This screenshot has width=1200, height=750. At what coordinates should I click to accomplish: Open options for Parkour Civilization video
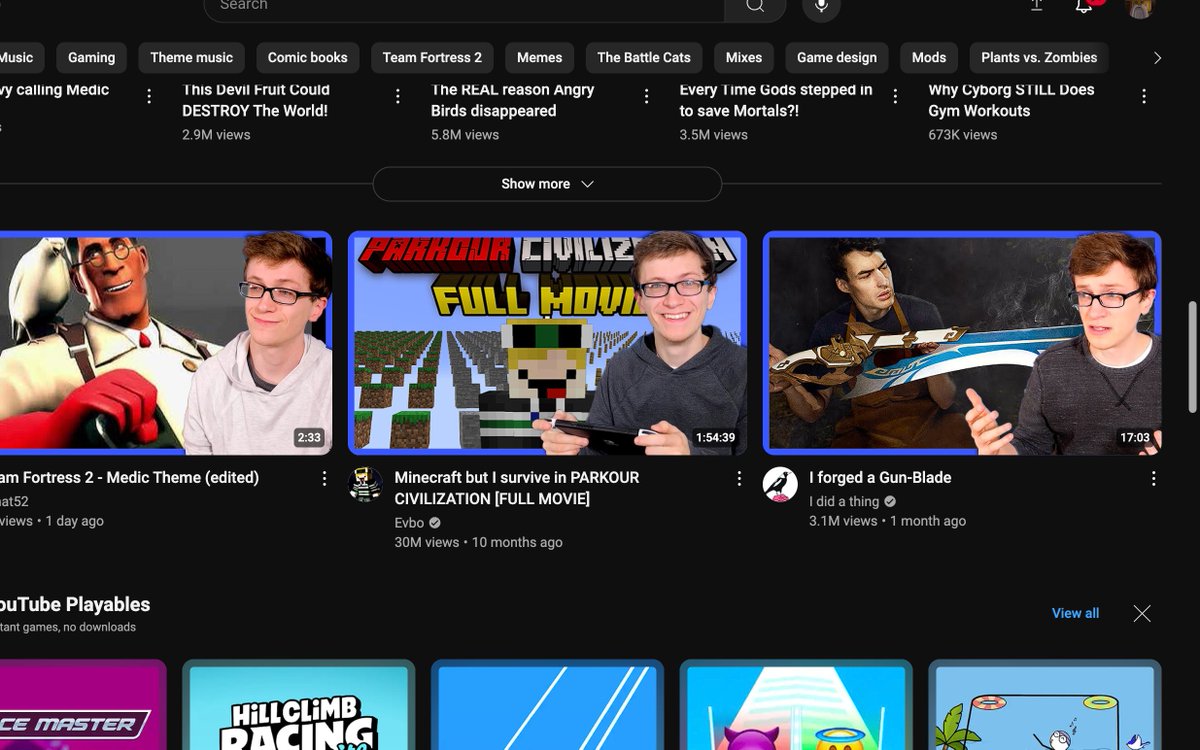coord(739,479)
